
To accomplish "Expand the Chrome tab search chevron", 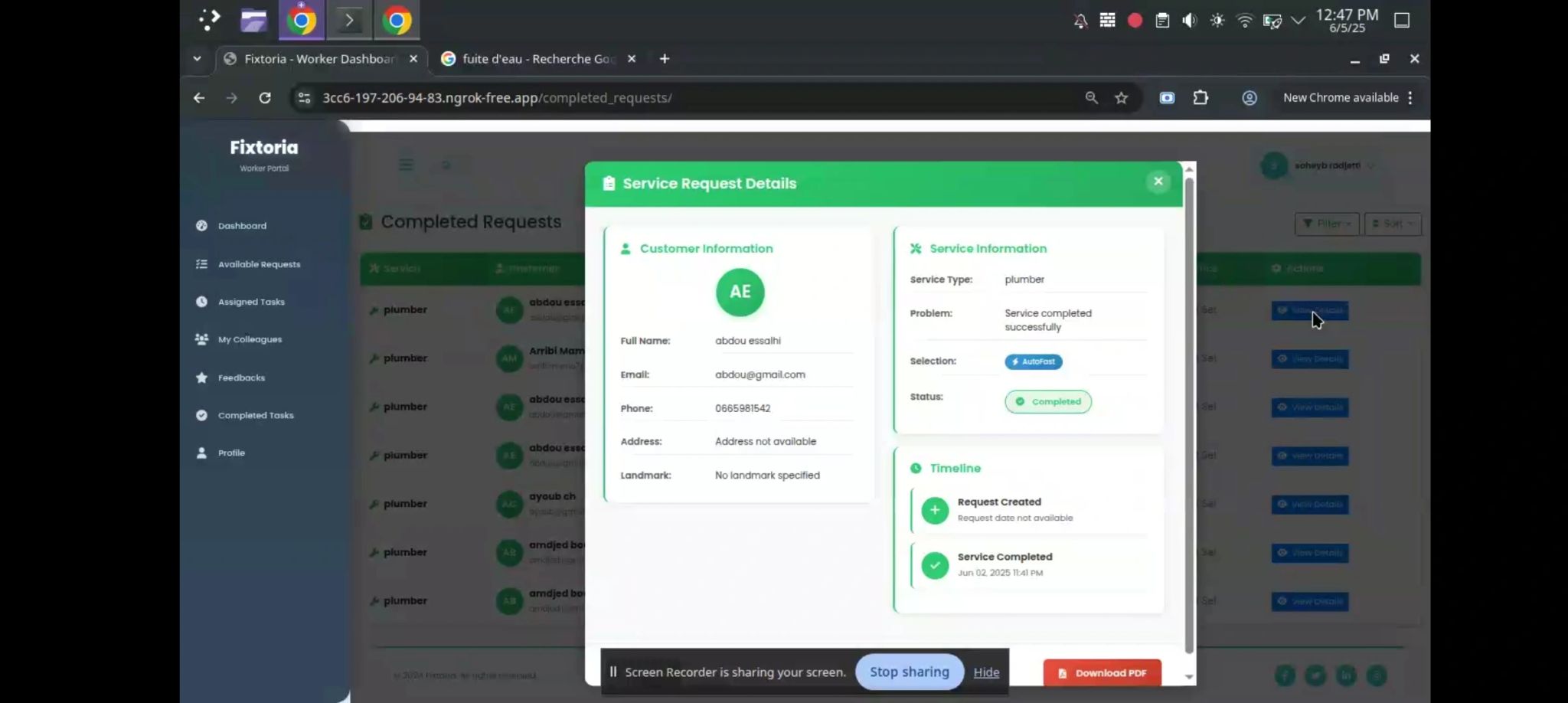I will [x=197, y=59].
